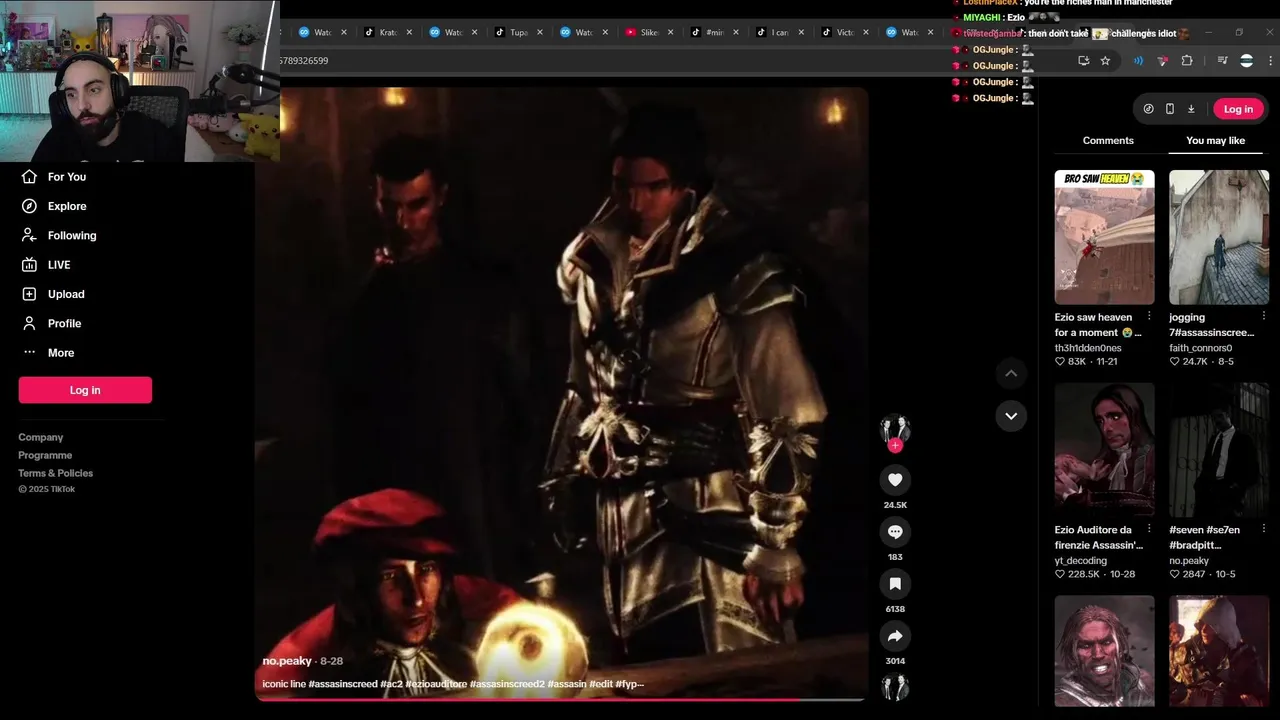Bookmark the video with the save icon
This screenshot has height=720, width=1280.
pos(895,584)
